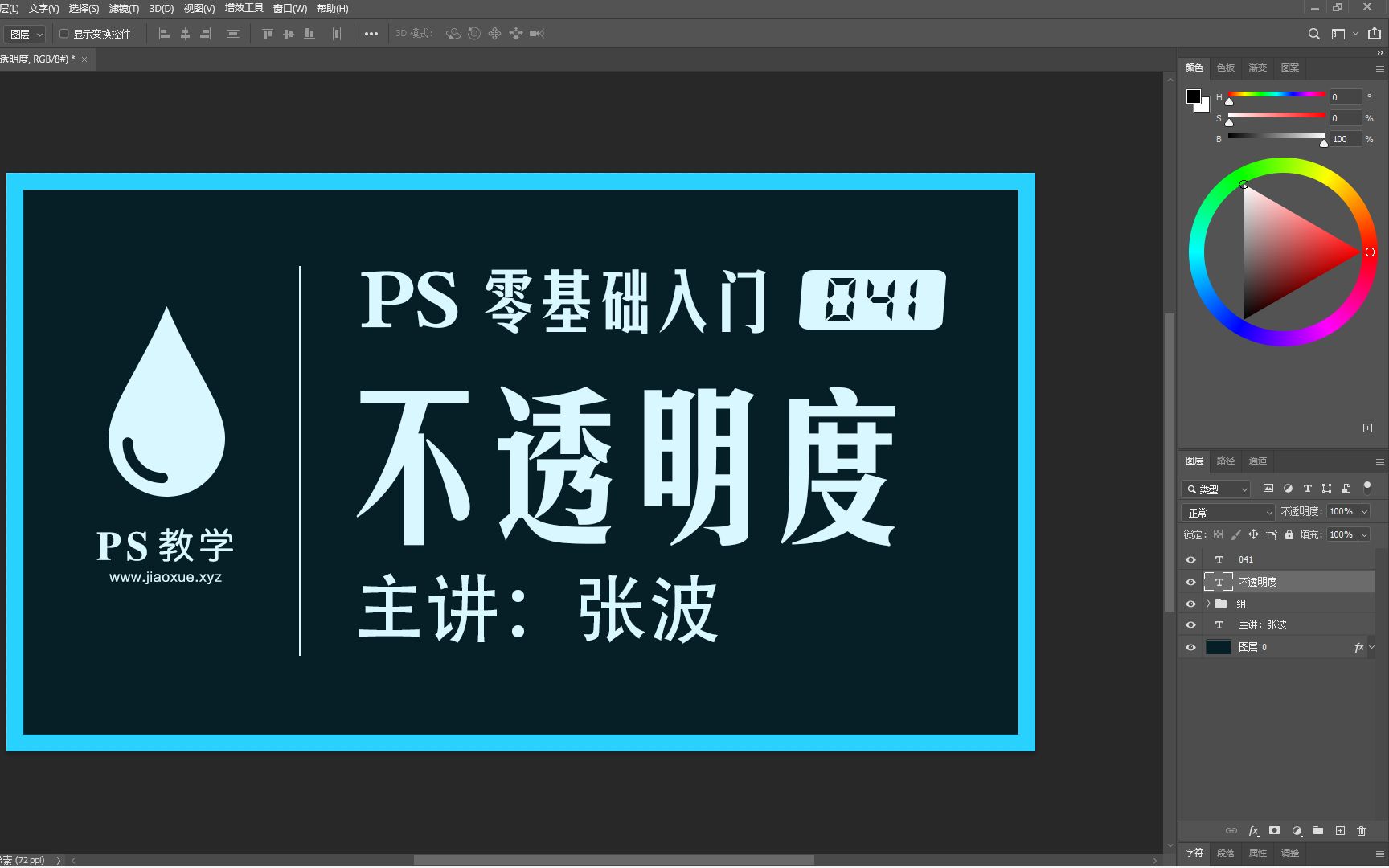Switch to 通道 channels tab
Screen dimensions: 1389x868
(1258, 461)
